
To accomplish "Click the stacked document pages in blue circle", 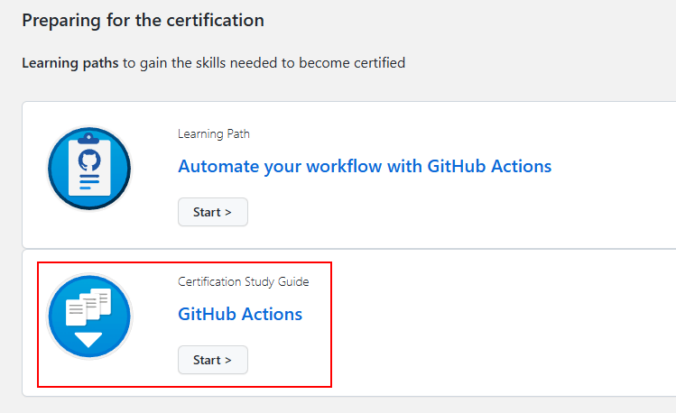I will pyautogui.click(x=88, y=307).
